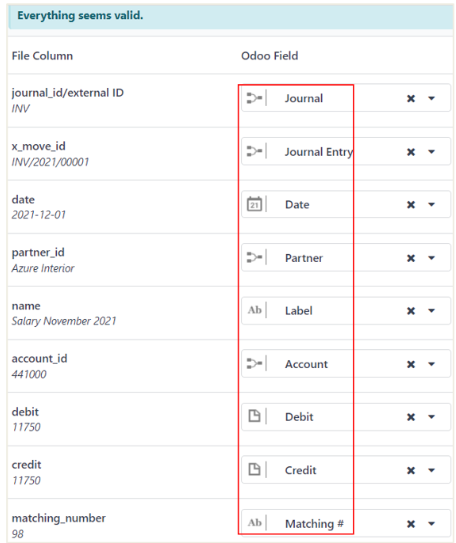The width and height of the screenshot is (456, 543).
Task: Click the relation icon next to Account
Action: click(x=254, y=364)
